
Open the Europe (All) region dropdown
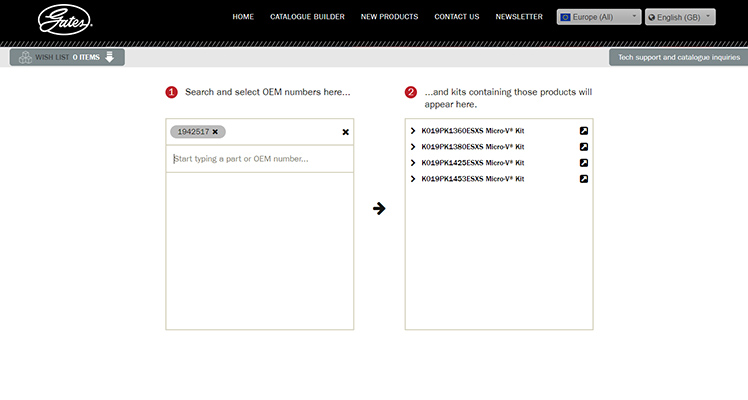(x=599, y=17)
